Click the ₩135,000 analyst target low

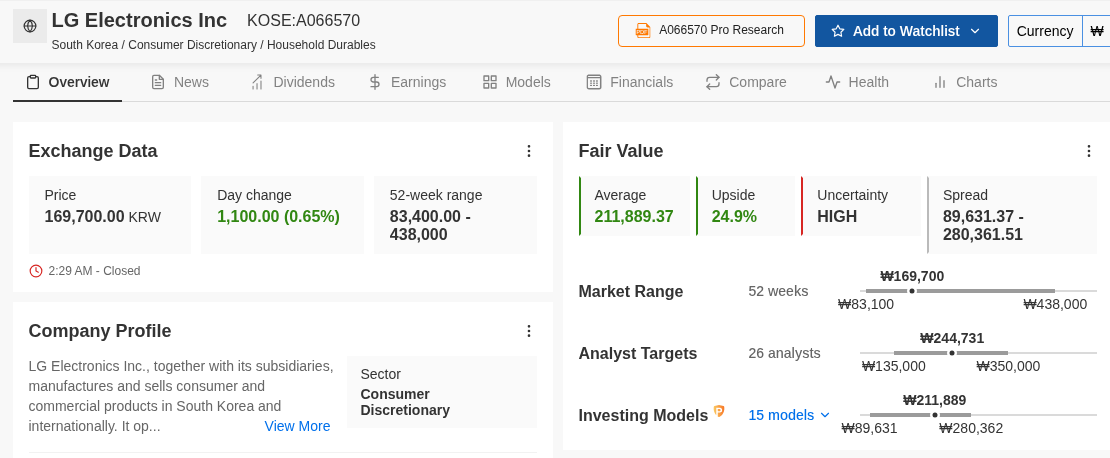click(893, 366)
